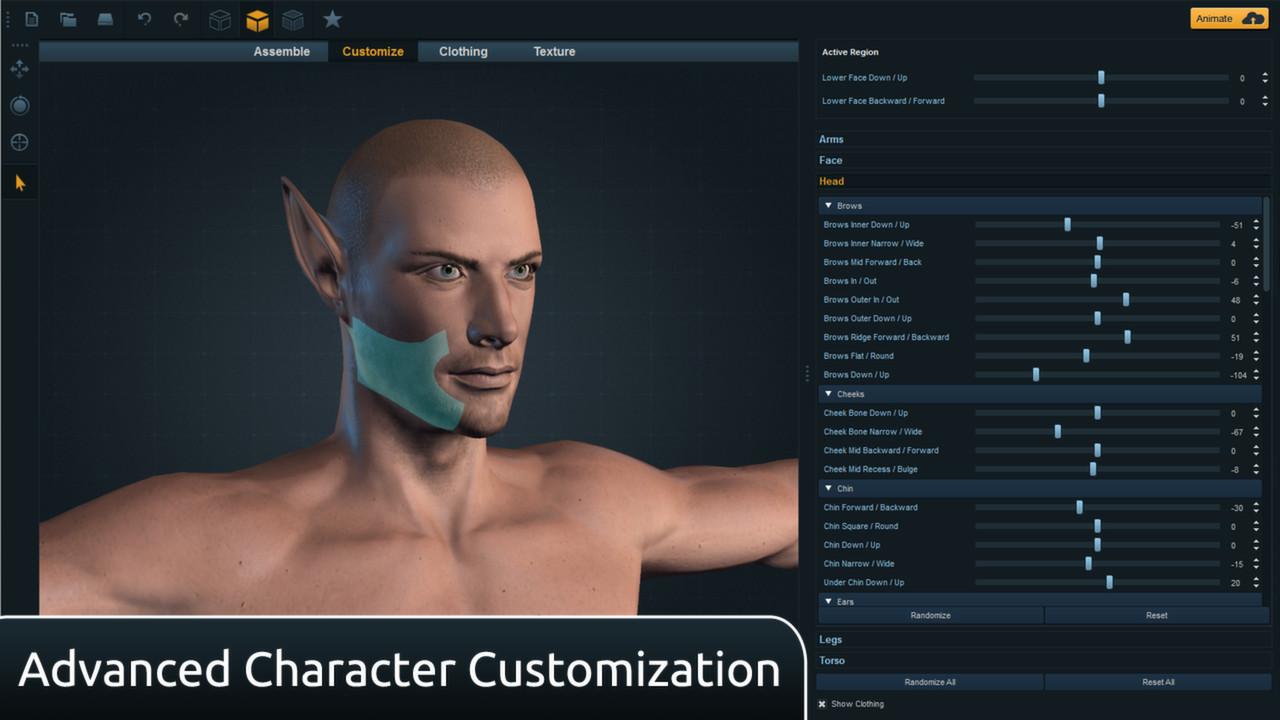Select the arrow pointer tool in the sidebar
Screen dimensions: 1280x720
coord(19,182)
